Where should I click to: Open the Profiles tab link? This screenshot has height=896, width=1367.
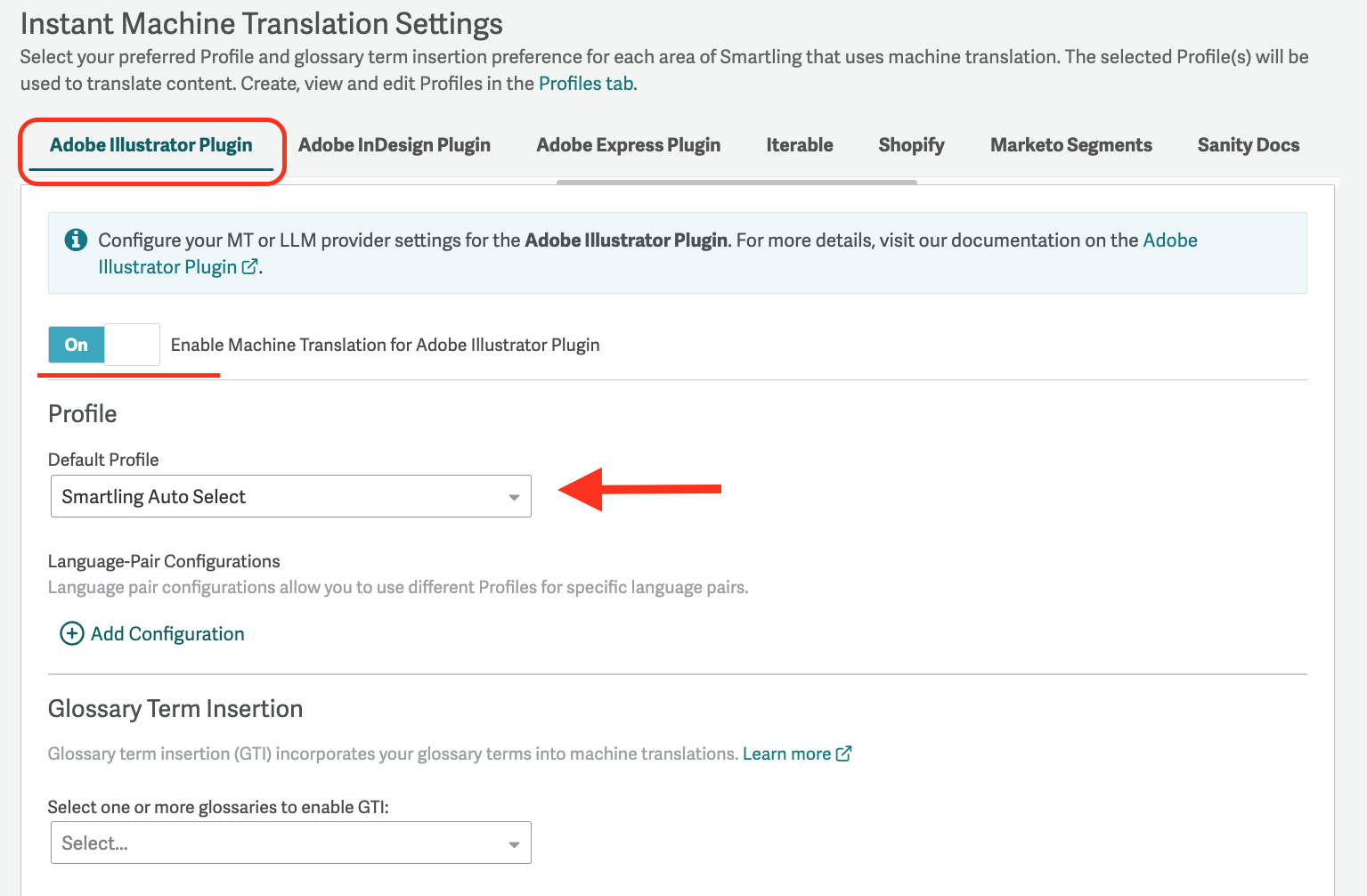586,84
